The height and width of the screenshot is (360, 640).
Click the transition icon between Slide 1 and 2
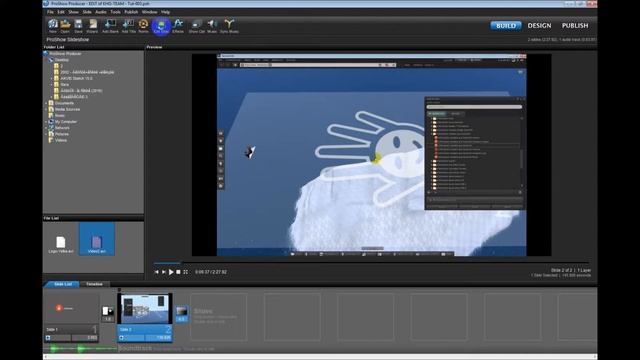pos(108,313)
